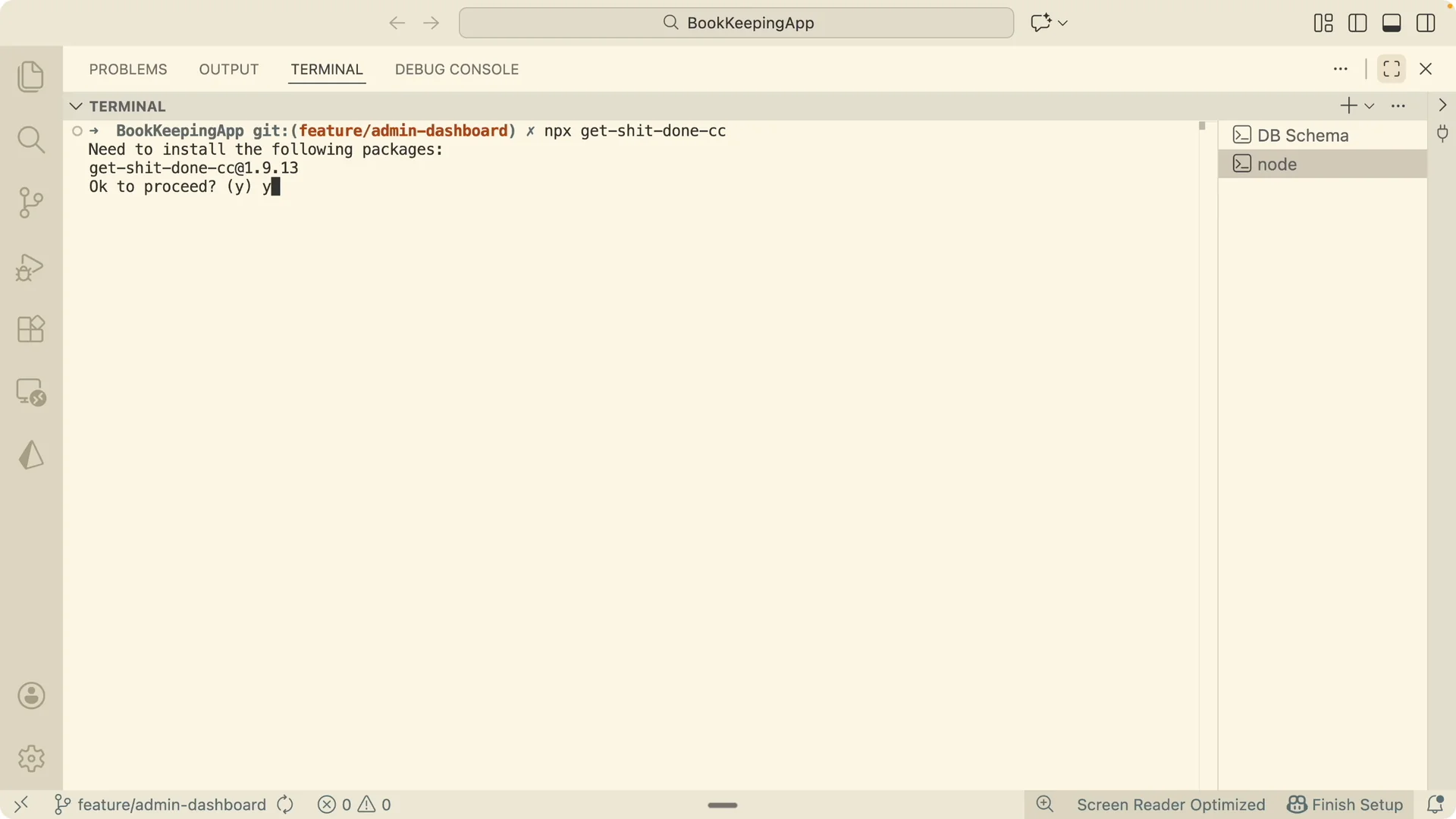Toggle maximized panel size
Screen dimensions: 1456x819
[1392, 69]
